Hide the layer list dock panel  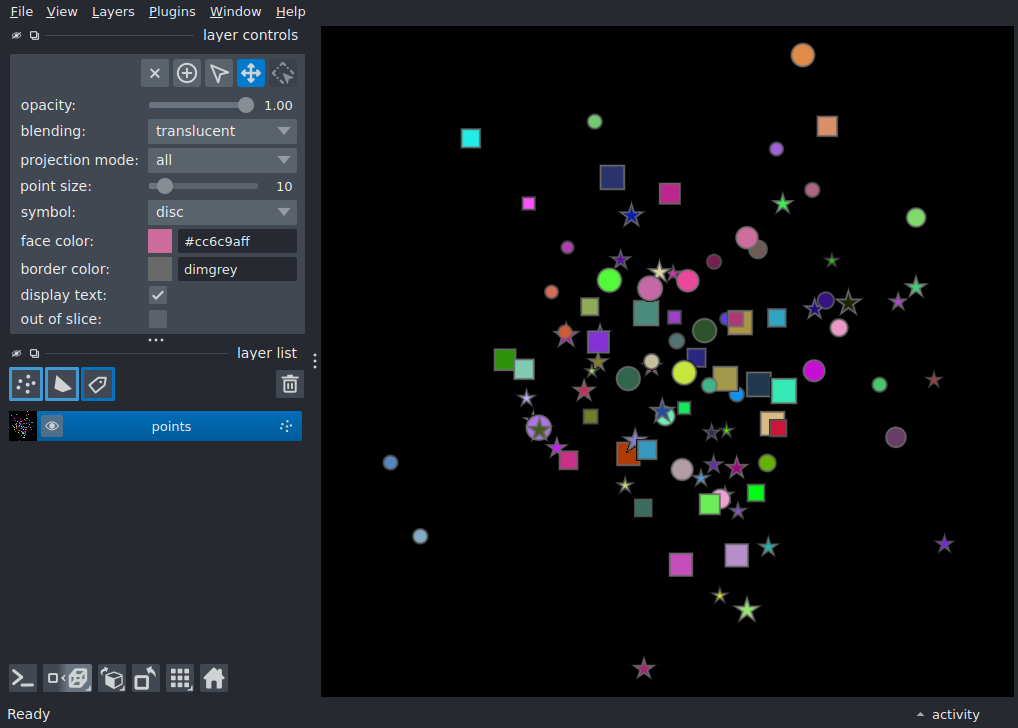[17, 353]
